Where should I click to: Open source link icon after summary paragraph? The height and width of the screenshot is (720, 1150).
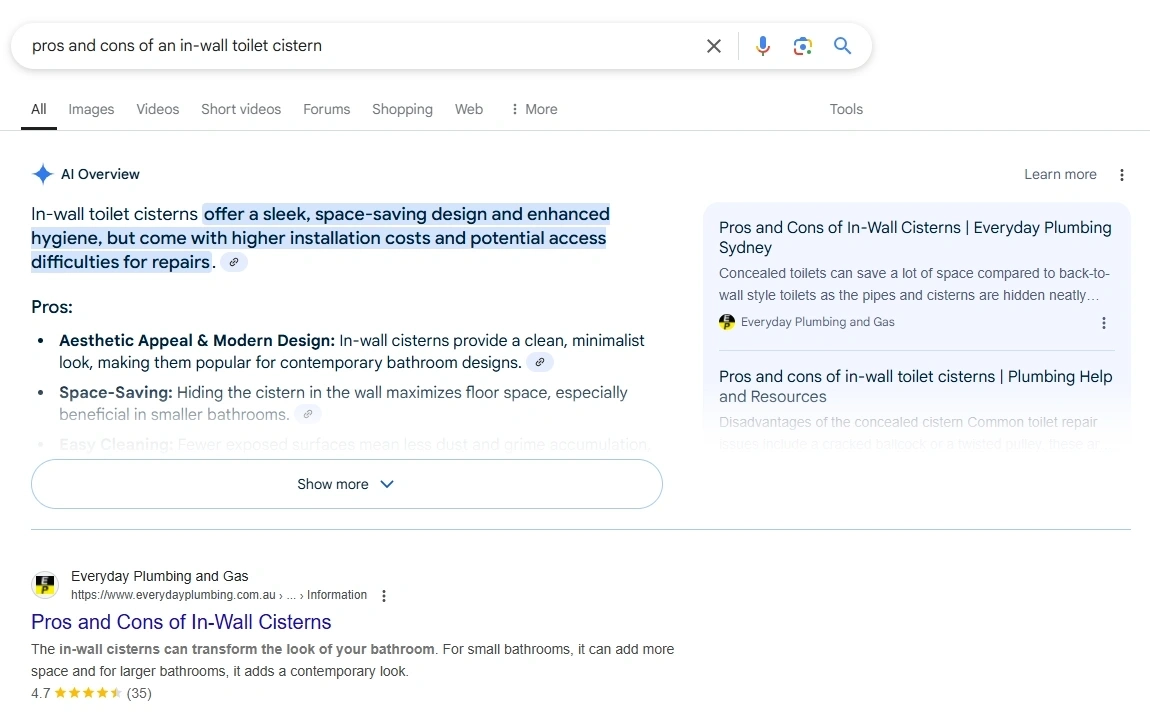tap(234, 262)
